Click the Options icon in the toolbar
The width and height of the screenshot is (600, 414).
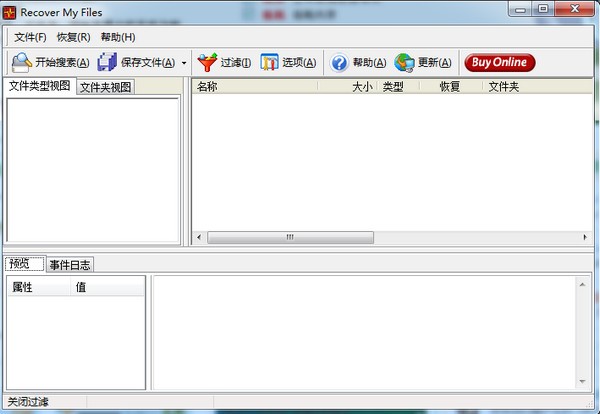pos(269,62)
